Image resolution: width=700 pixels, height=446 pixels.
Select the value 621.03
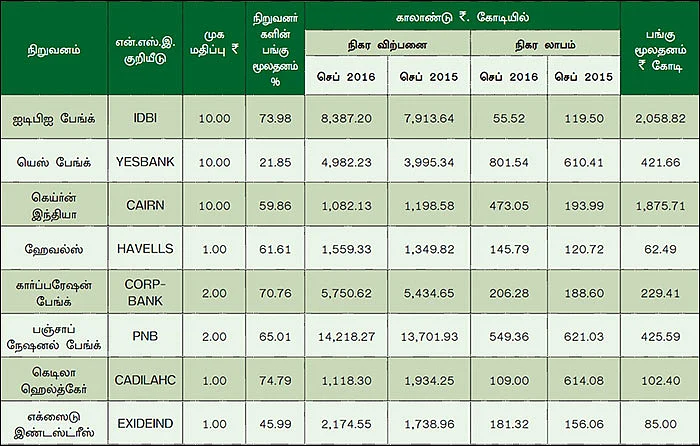click(584, 337)
